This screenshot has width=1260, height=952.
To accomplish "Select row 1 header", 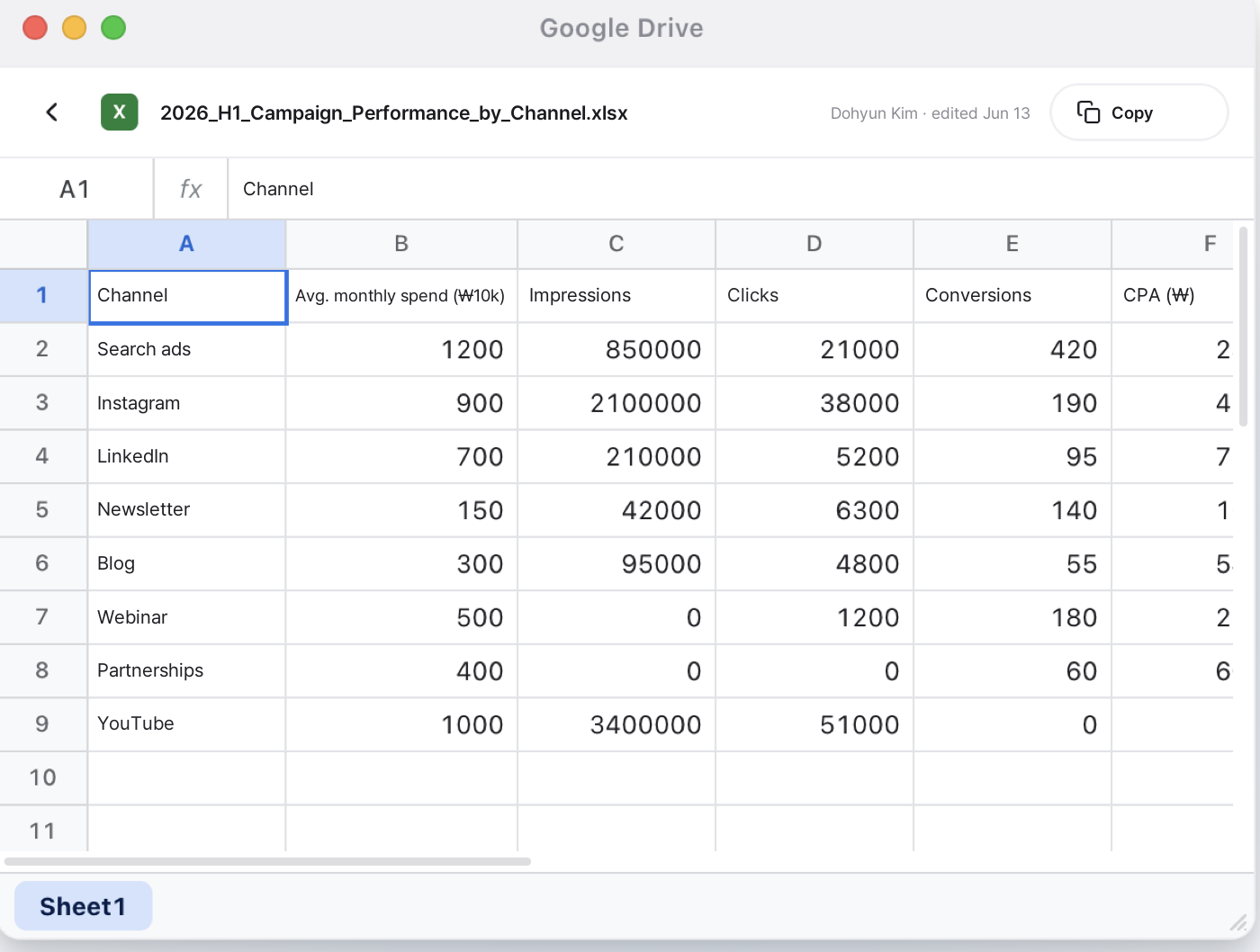I will tap(42, 296).
